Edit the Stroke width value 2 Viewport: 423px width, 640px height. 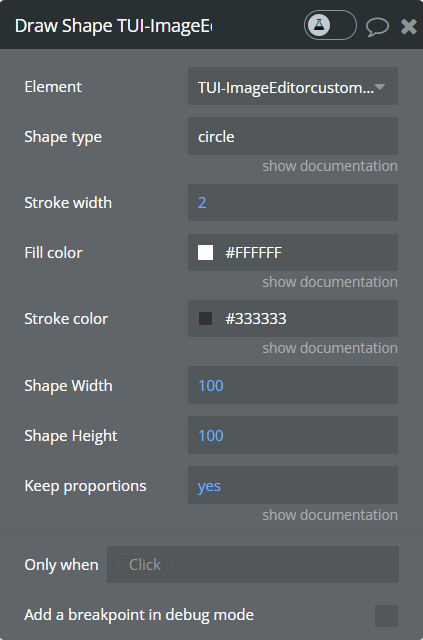pos(293,202)
